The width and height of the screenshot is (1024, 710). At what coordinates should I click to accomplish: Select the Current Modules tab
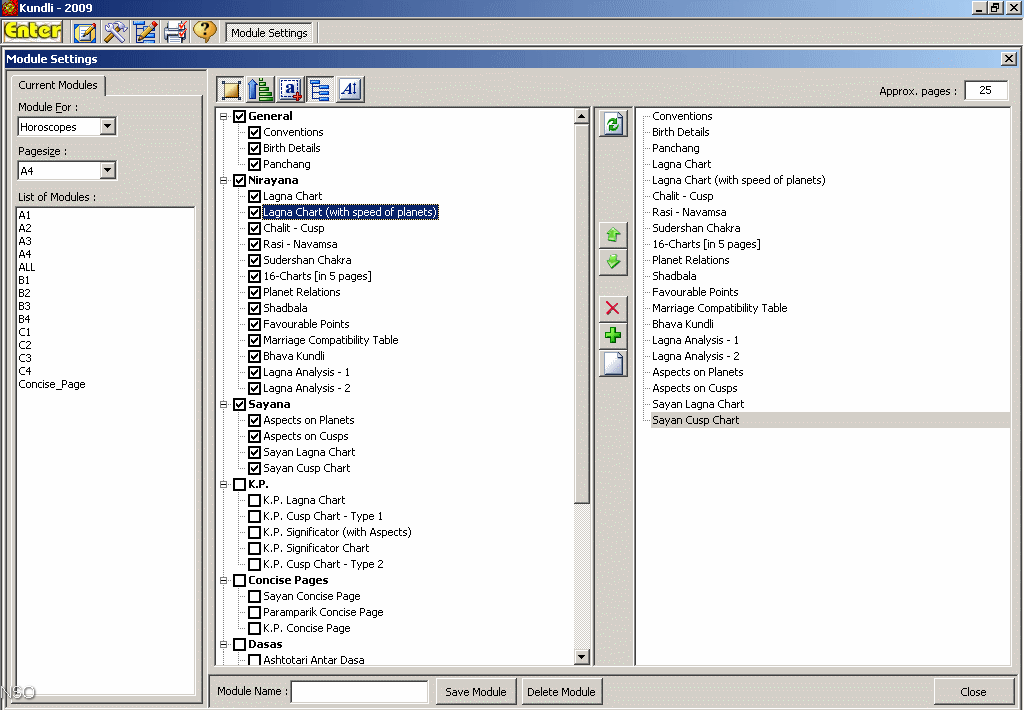pyautogui.click(x=58, y=86)
